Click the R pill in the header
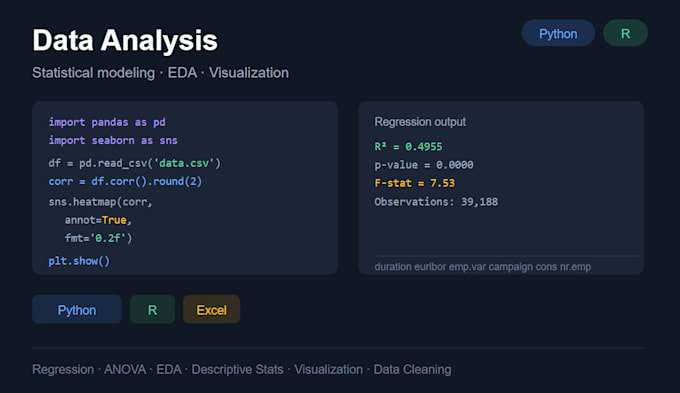680x393 pixels. (x=625, y=33)
